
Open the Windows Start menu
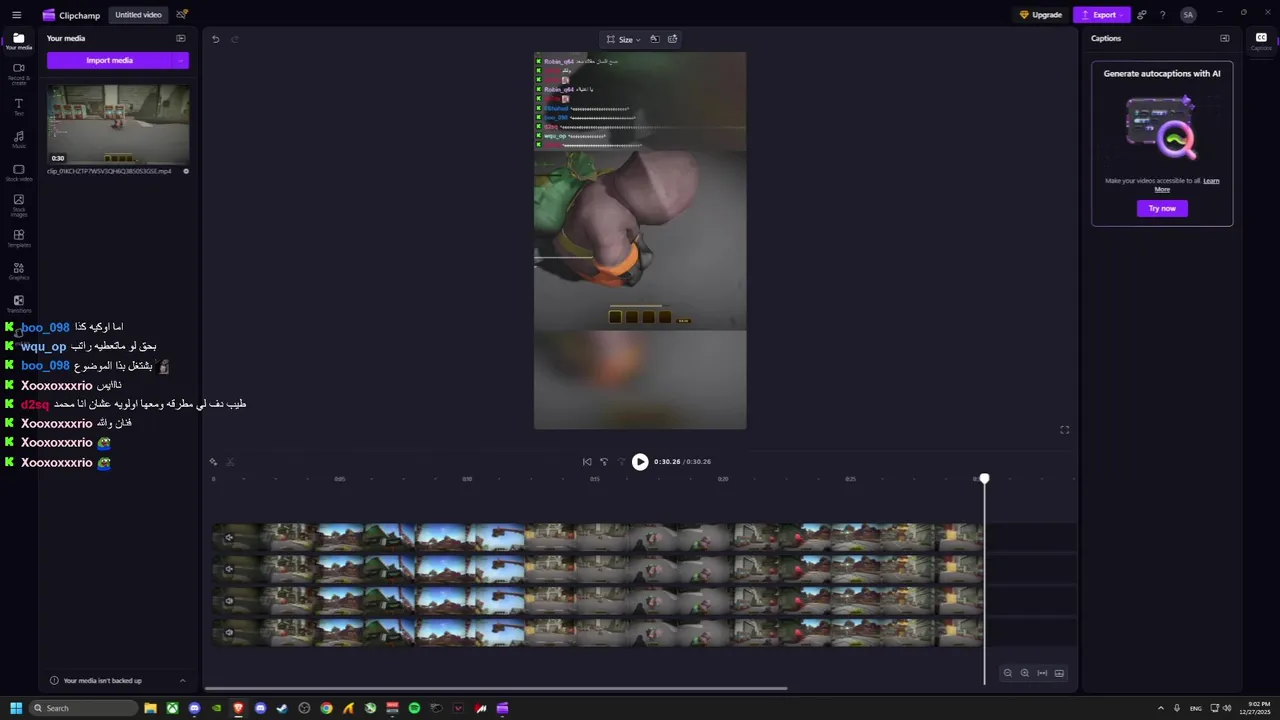(16, 708)
